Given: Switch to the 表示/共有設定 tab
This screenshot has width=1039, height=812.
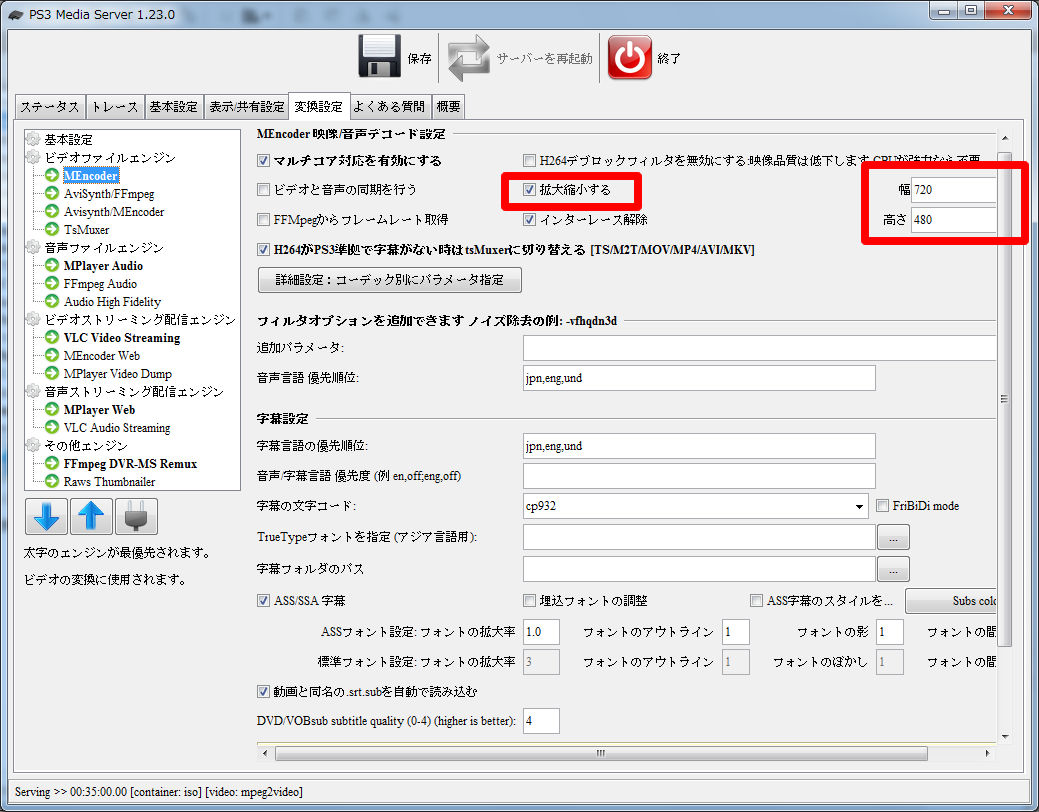Looking at the screenshot, I should point(246,107).
